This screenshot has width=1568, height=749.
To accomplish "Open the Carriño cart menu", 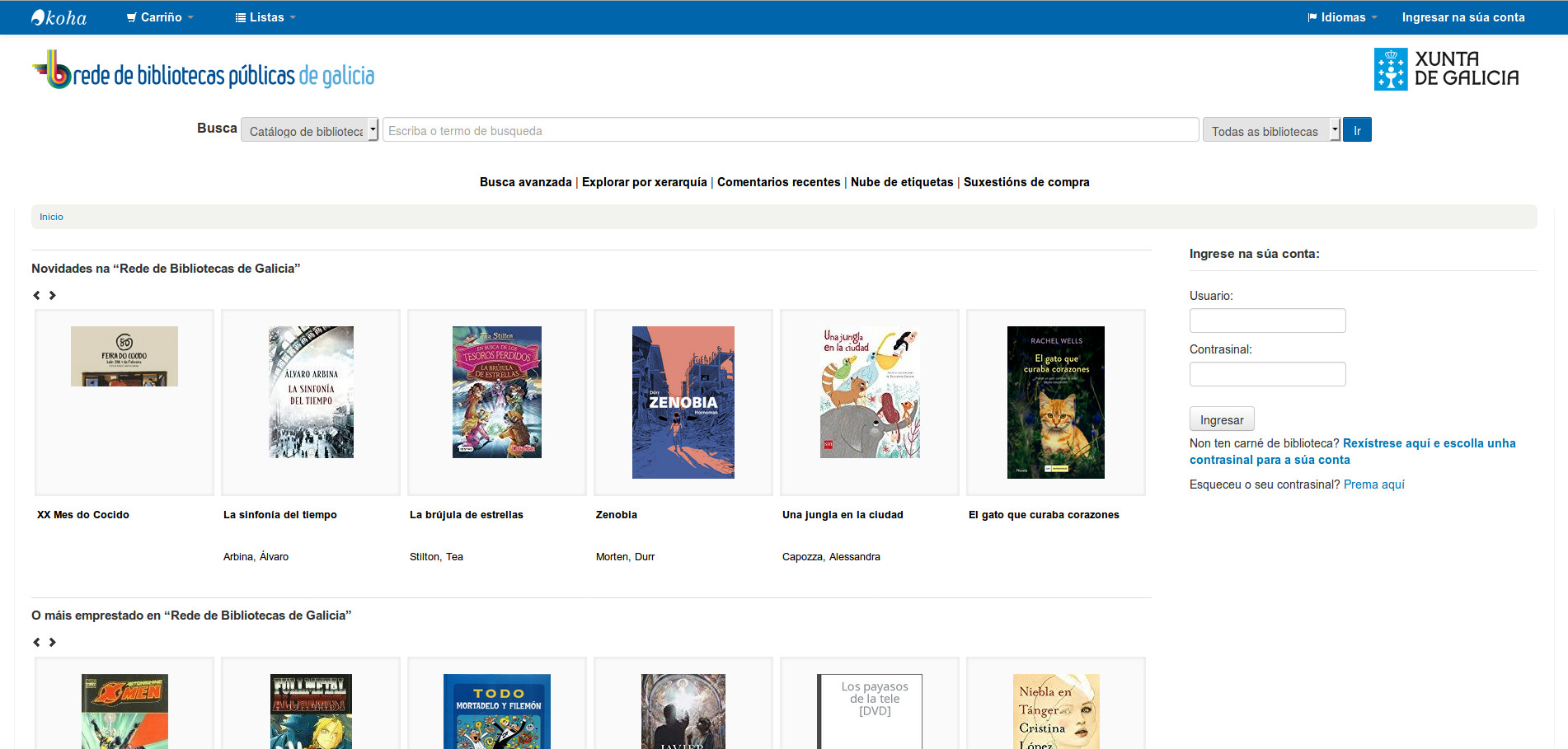I will (160, 17).
